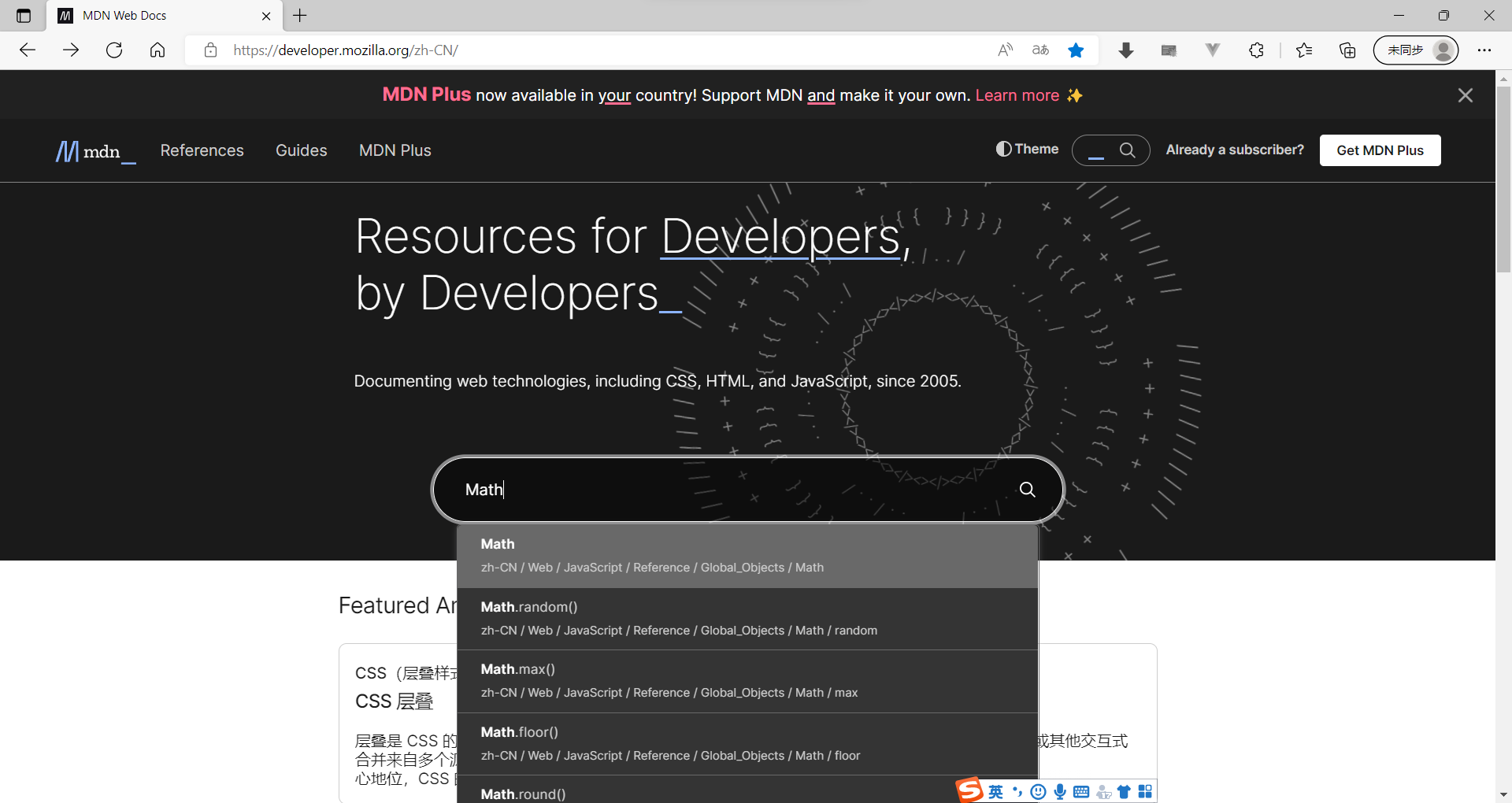Click the browser forward arrow
1512x803 pixels.
(71, 50)
